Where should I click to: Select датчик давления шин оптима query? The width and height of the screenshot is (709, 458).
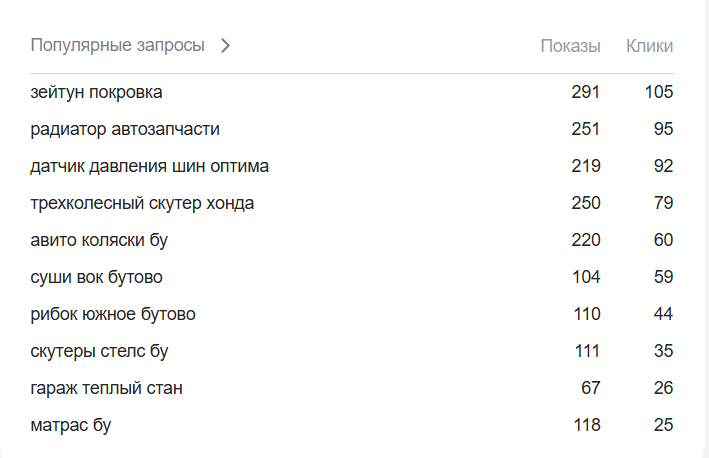(149, 166)
